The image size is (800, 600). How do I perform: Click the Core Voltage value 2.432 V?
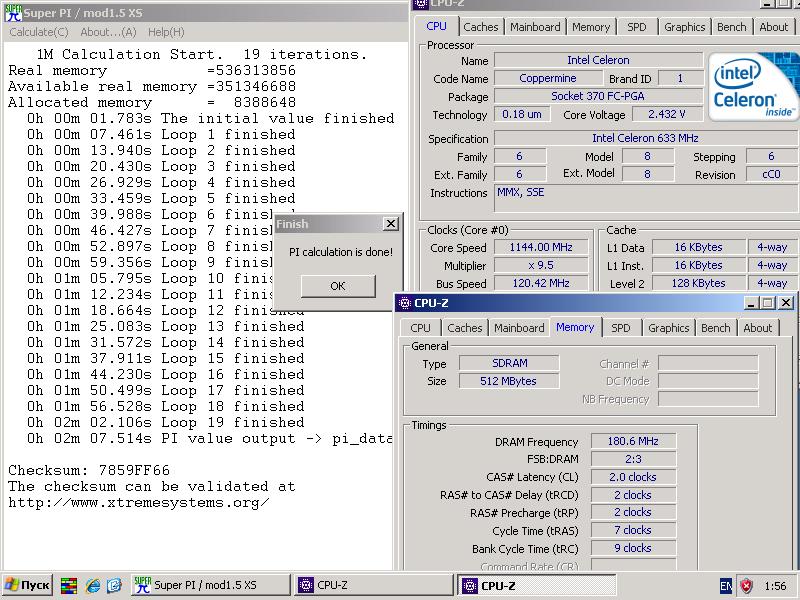(666, 114)
